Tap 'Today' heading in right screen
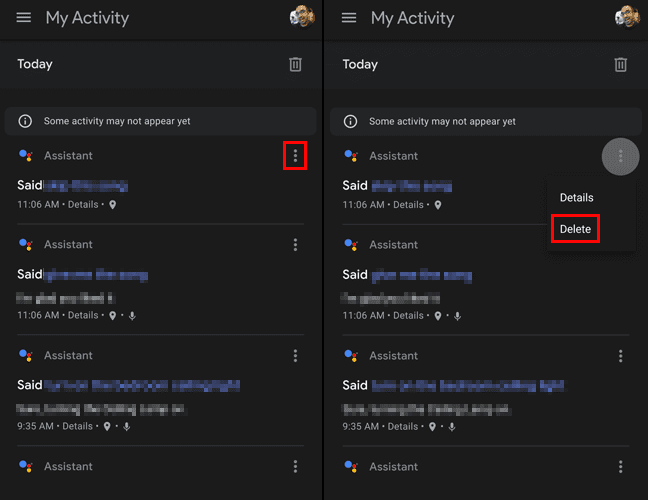Viewport: 648px width, 500px height. 360,64
